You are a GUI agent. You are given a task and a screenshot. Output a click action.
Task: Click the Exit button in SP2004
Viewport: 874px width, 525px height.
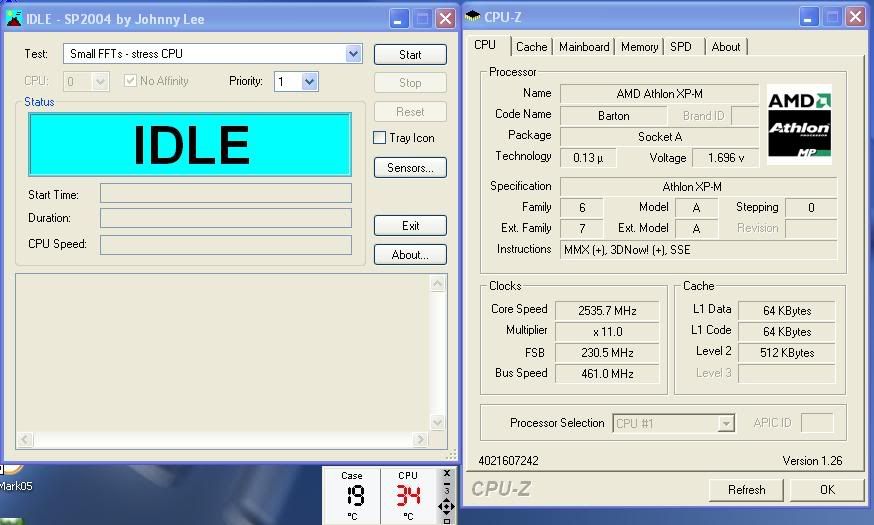click(x=410, y=226)
